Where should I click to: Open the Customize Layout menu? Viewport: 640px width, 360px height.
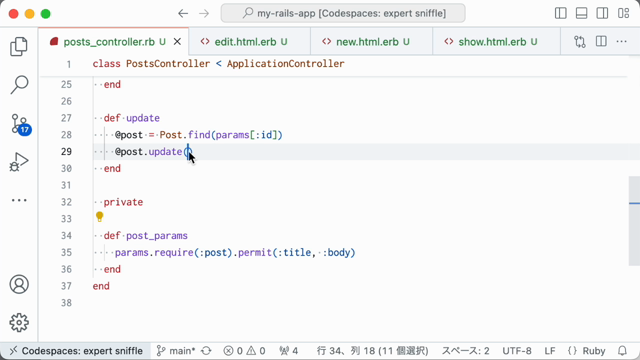pyautogui.click(x=623, y=13)
